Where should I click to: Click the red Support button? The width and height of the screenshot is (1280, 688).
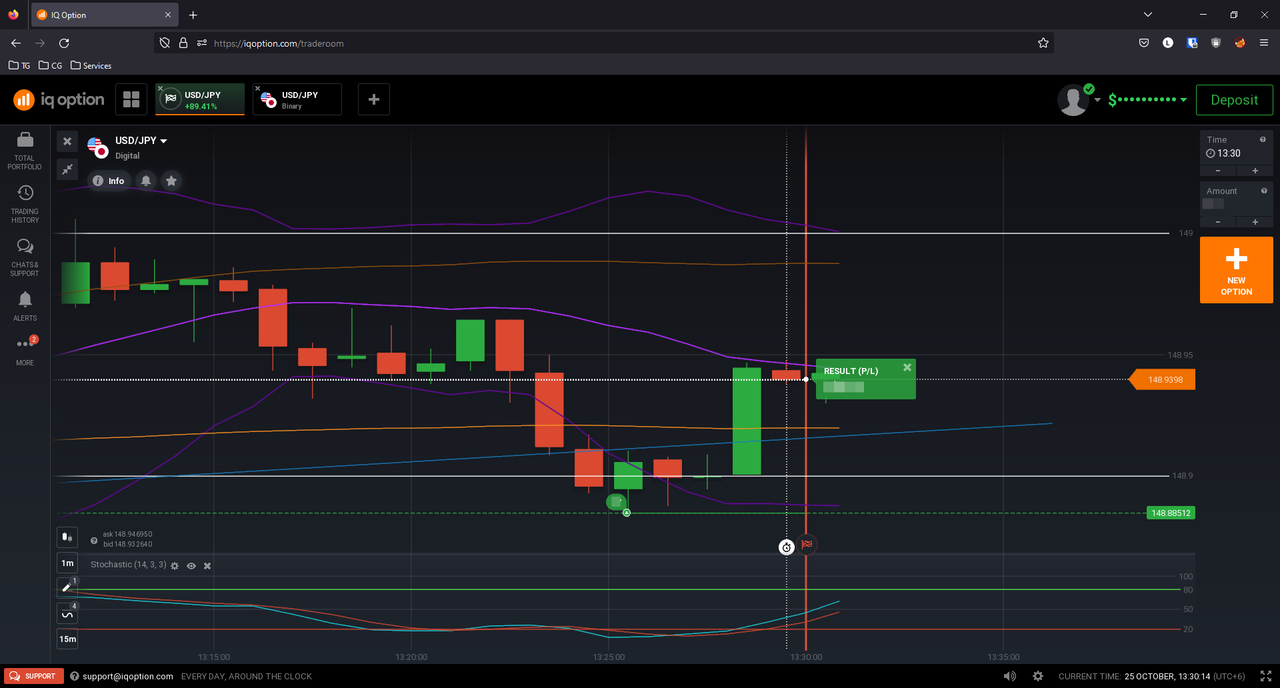pos(34,676)
